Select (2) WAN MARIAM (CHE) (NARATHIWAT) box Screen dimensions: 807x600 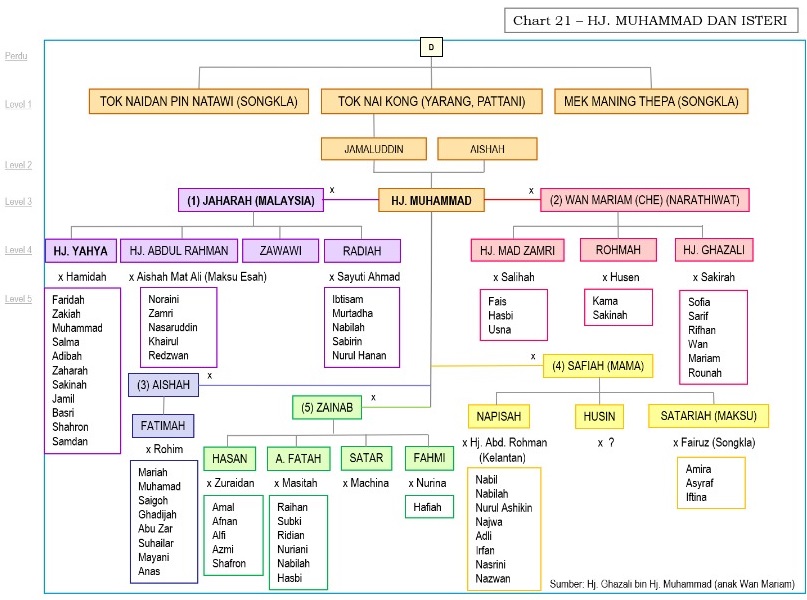645,200
